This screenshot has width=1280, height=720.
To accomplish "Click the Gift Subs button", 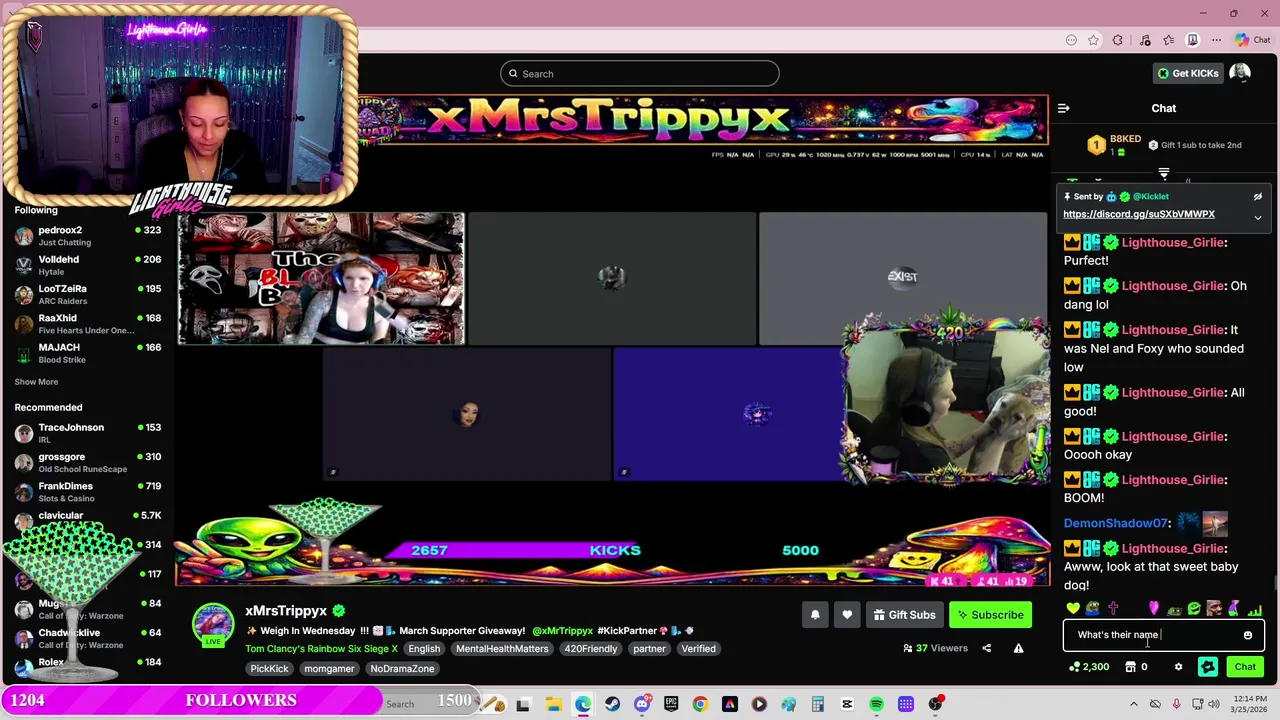I will [x=904, y=615].
